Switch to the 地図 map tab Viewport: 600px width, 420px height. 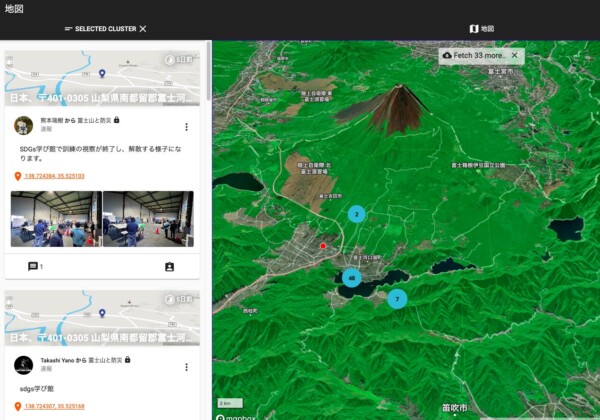tap(482, 29)
